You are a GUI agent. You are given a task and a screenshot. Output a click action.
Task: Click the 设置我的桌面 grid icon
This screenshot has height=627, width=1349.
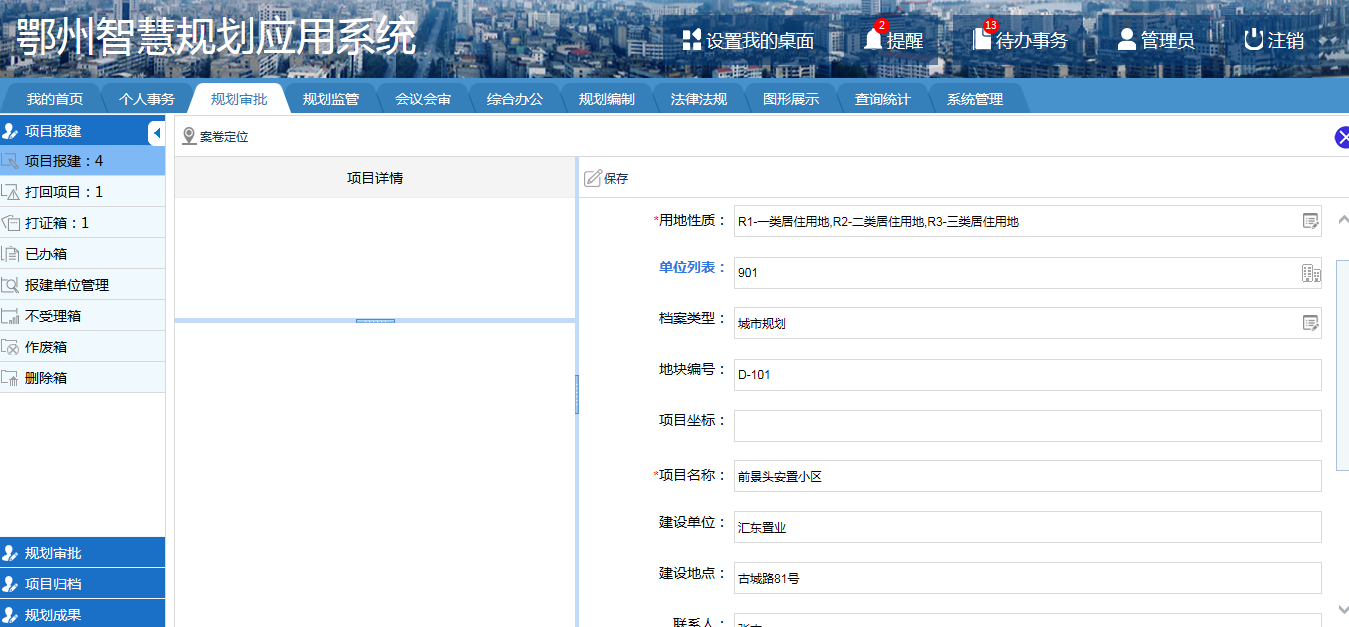tap(691, 40)
